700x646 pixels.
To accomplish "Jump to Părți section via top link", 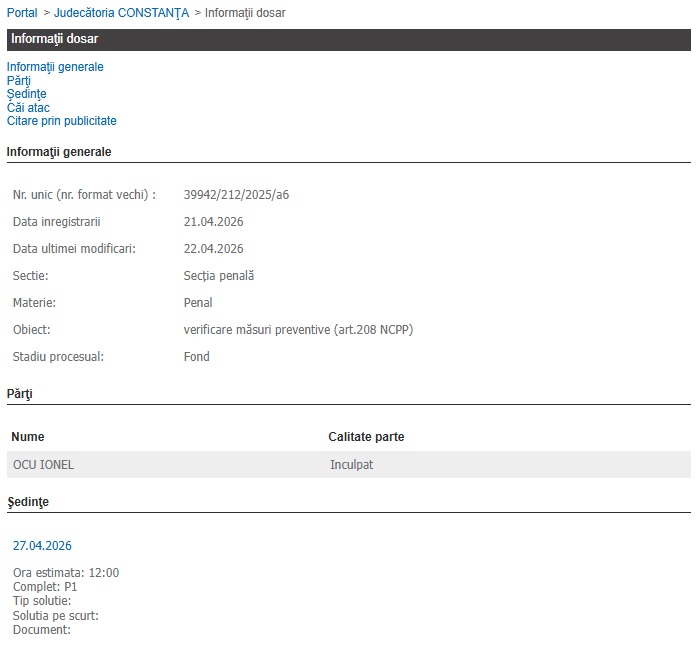I will pos(19,81).
